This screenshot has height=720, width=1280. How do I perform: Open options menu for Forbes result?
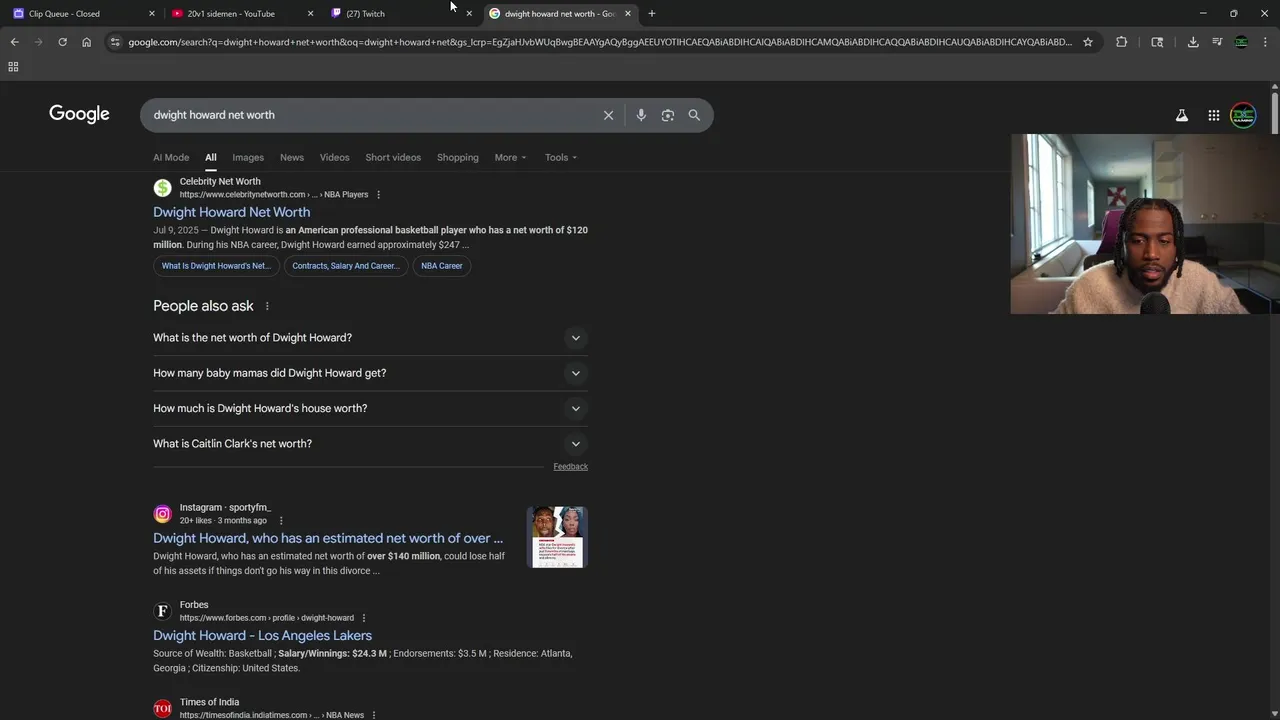(364, 618)
